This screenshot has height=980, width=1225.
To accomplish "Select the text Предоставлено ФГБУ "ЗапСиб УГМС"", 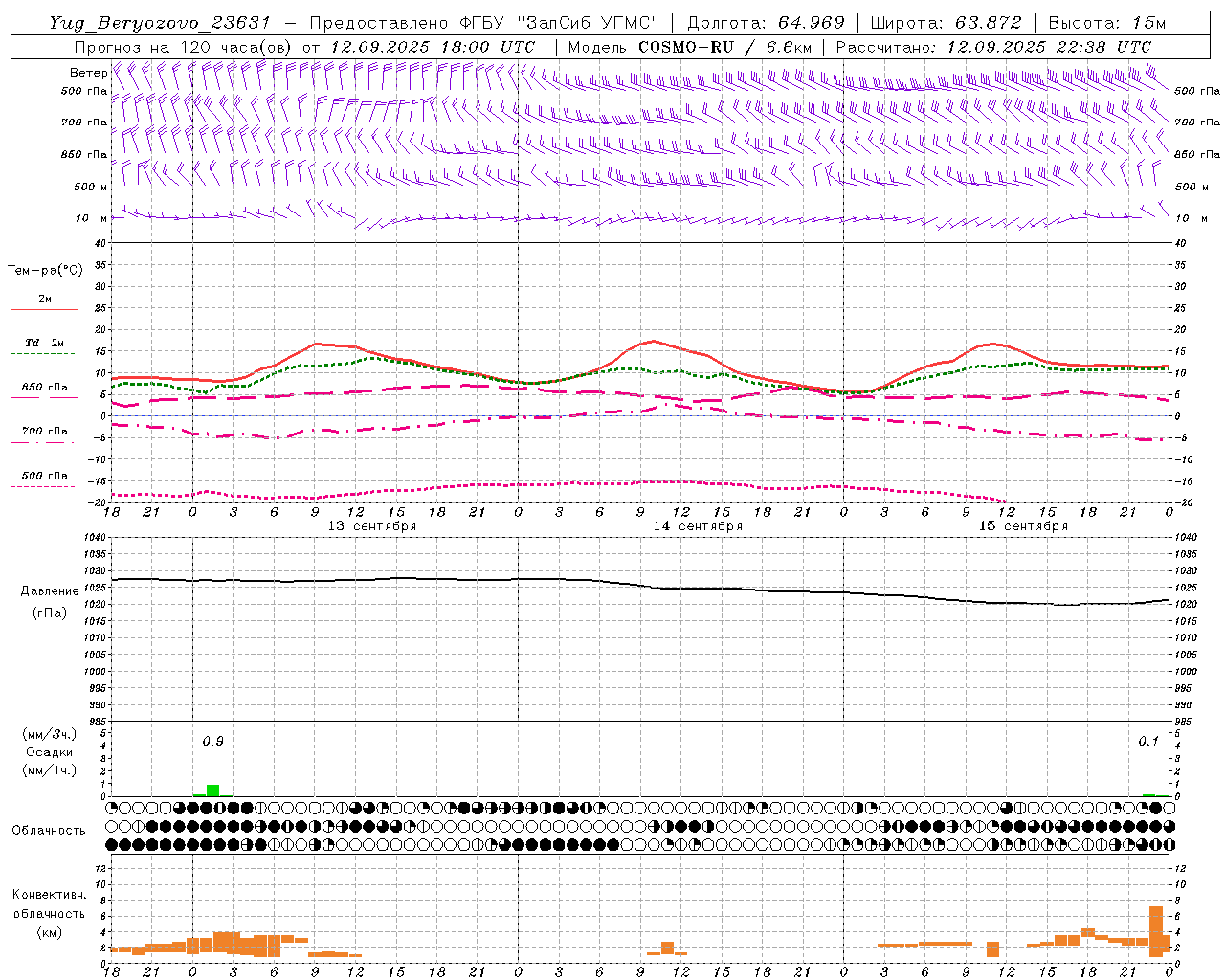I will pyautogui.click(x=484, y=23).
